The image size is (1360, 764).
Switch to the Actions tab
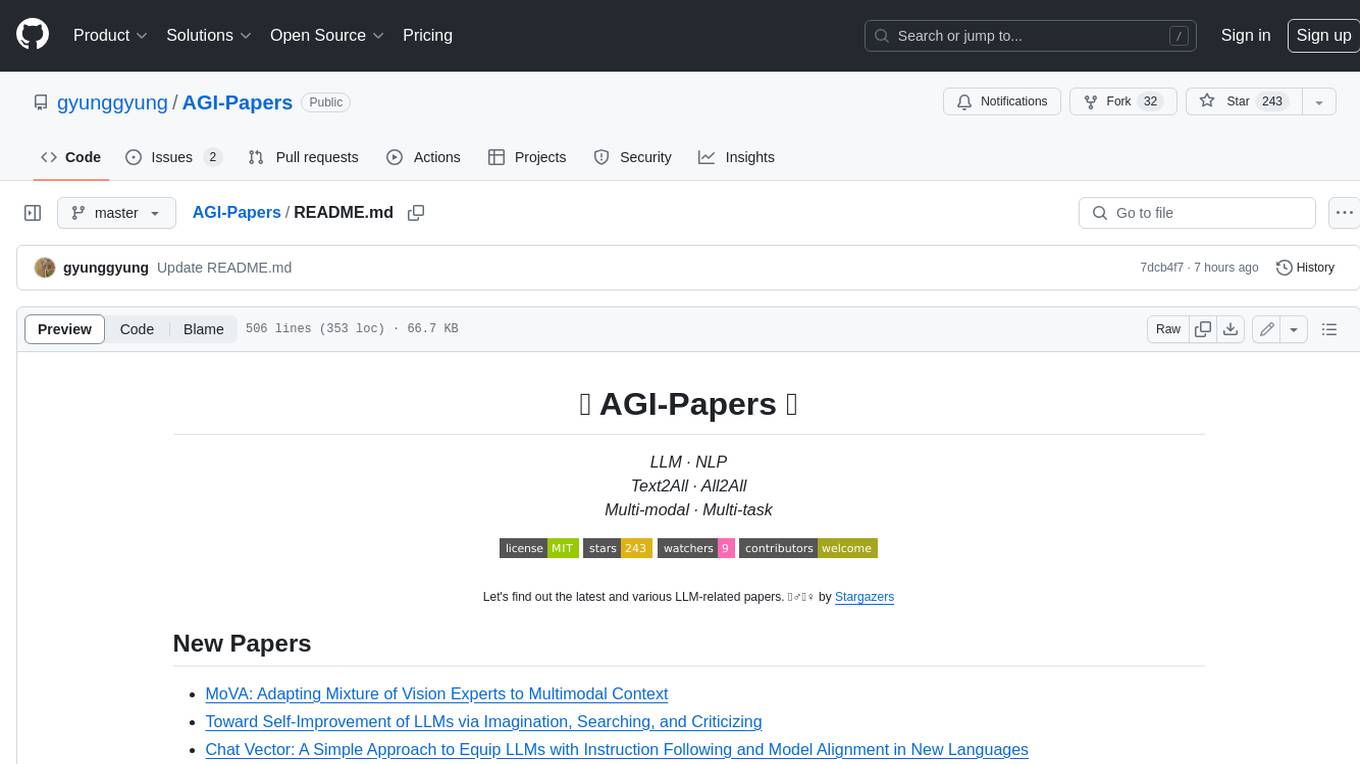[423, 157]
